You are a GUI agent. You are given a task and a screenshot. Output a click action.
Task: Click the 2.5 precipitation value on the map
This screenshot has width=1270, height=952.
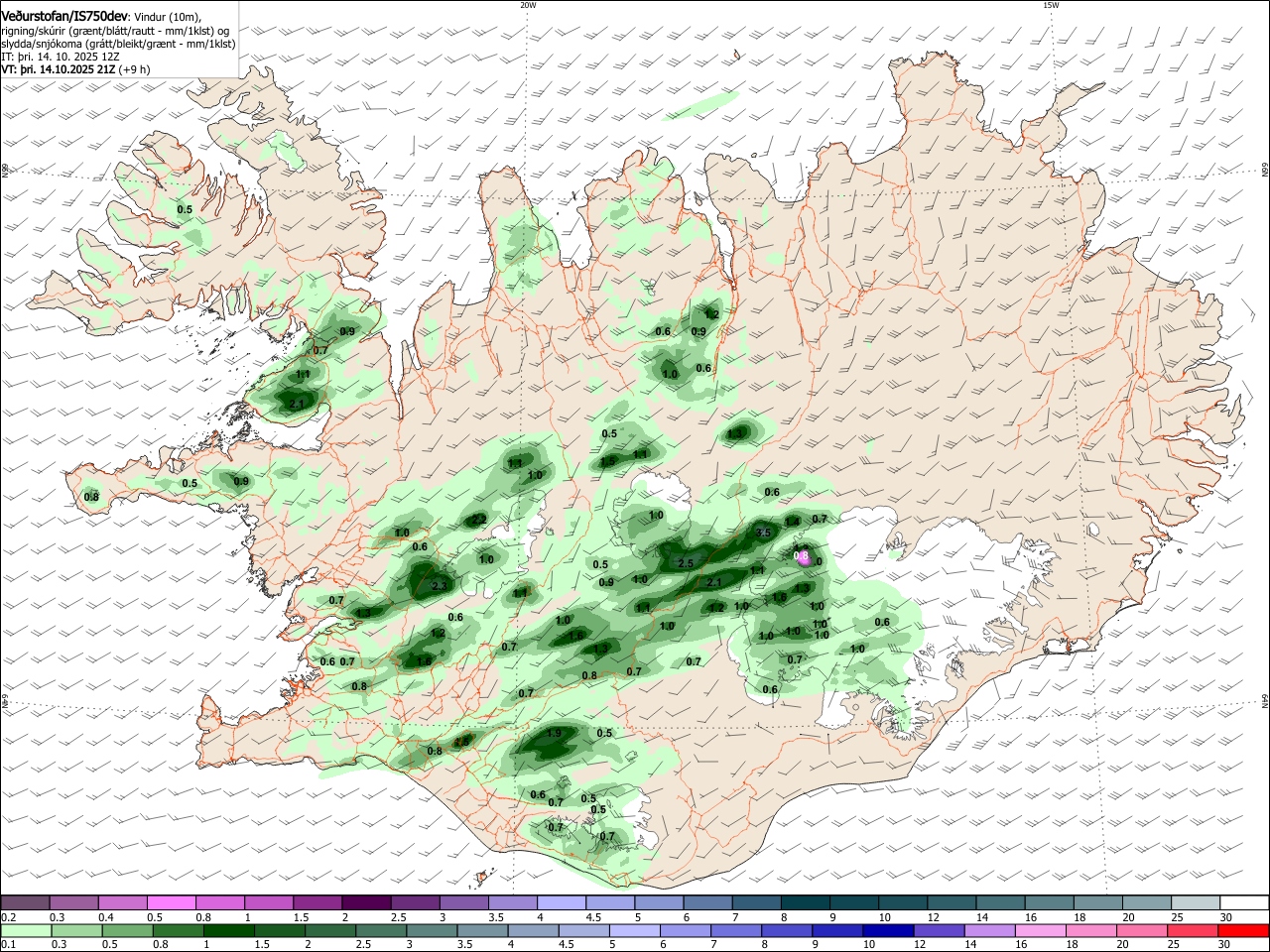click(x=685, y=563)
